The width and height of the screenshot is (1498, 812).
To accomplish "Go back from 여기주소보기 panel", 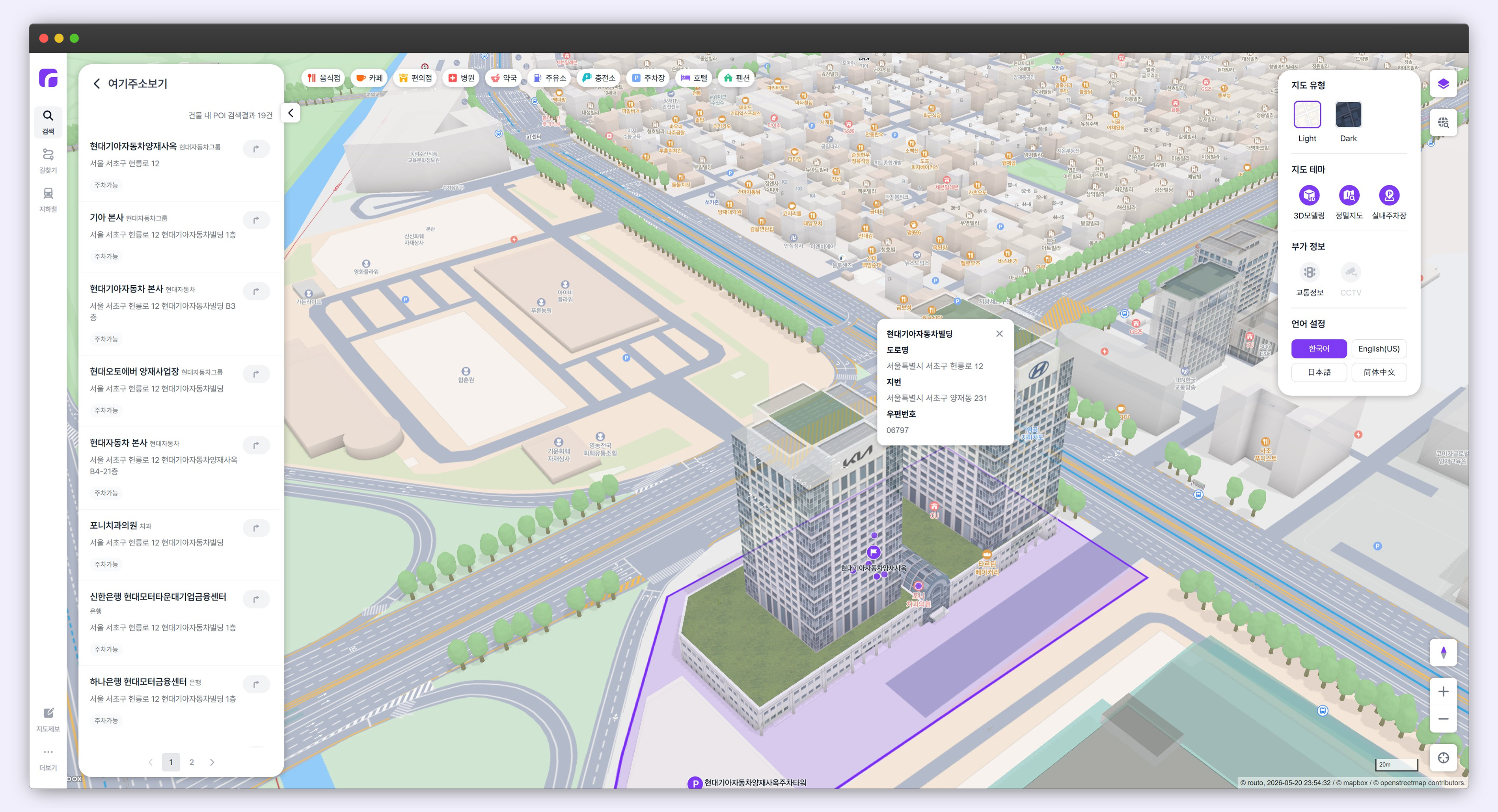I will (97, 84).
